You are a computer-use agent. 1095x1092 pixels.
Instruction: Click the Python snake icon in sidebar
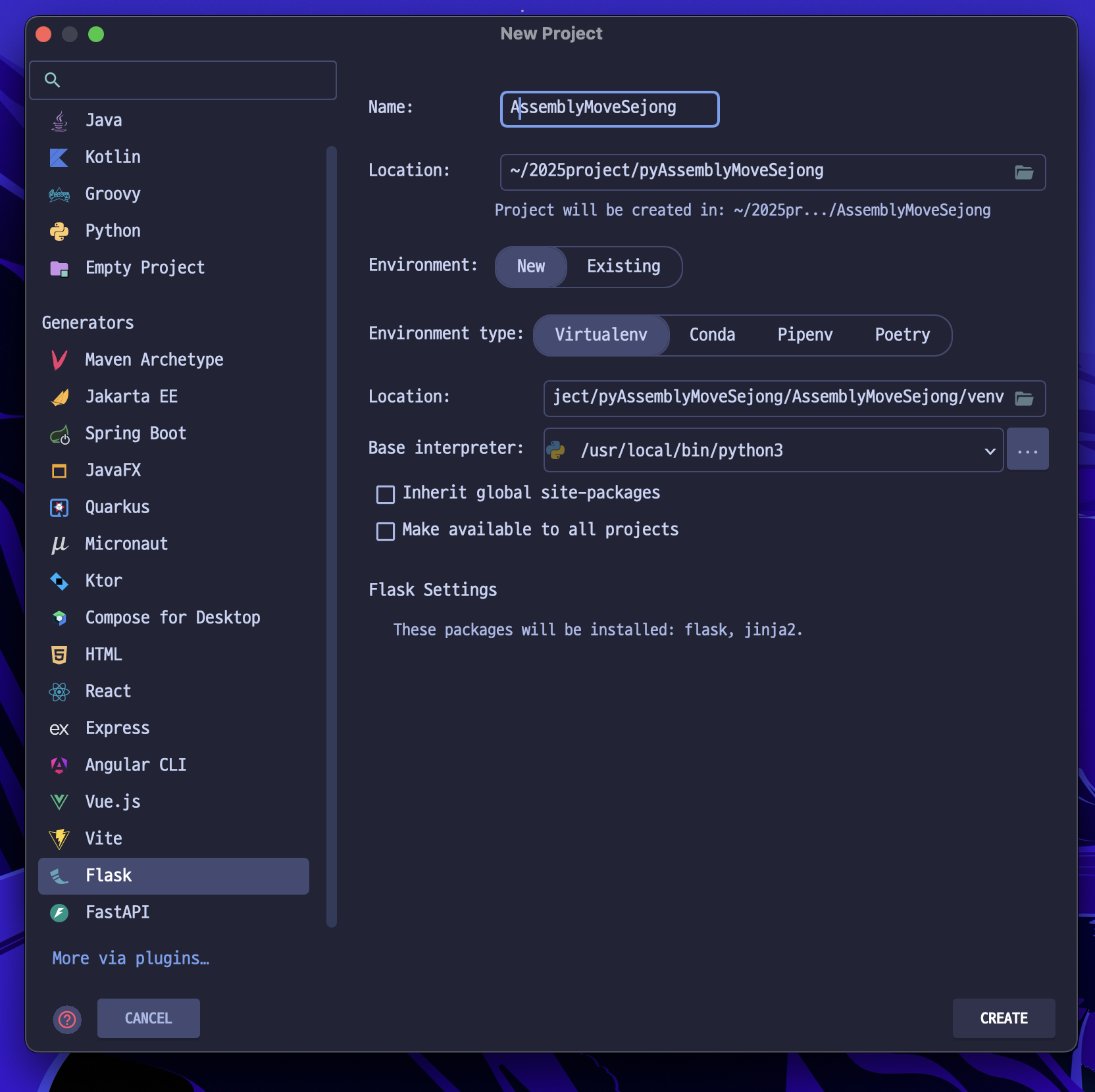point(59,231)
